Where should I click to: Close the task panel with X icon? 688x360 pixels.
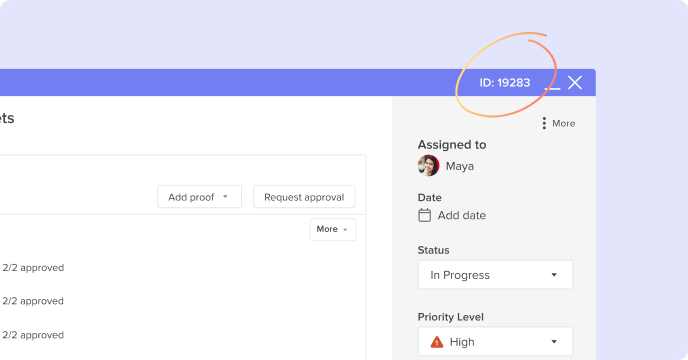pyautogui.click(x=575, y=83)
